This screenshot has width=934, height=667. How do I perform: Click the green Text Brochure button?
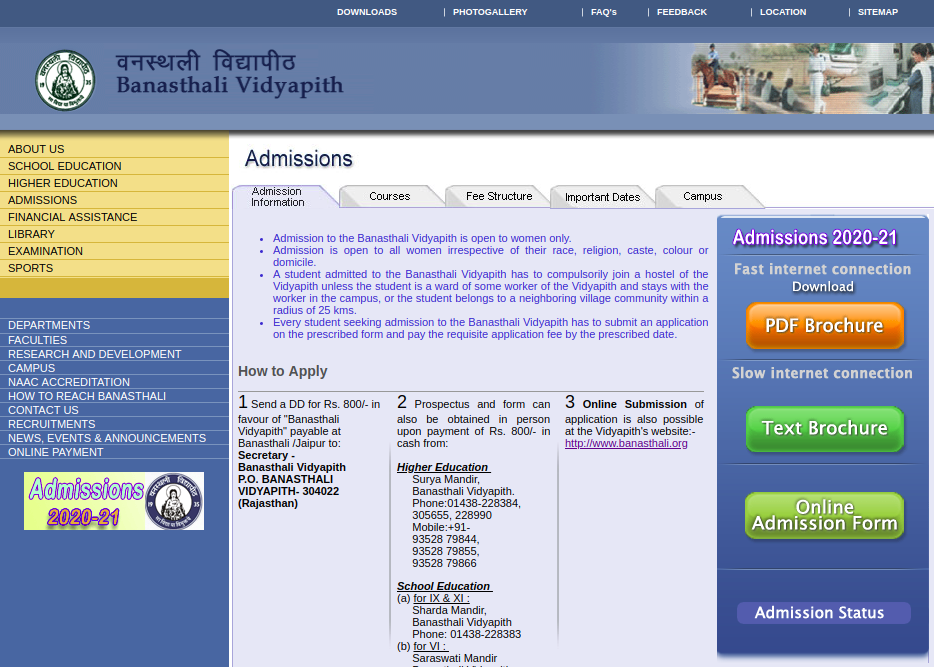[x=825, y=428]
